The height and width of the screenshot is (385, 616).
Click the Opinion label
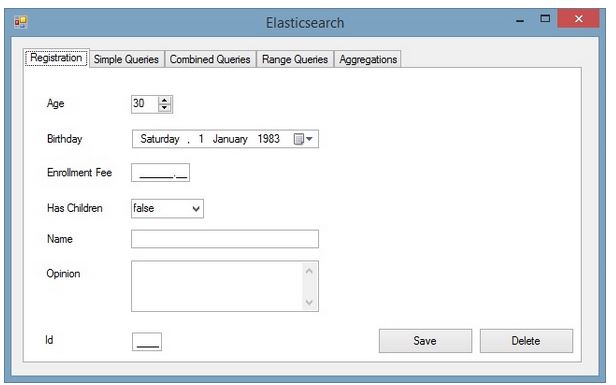(x=63, y=274)
